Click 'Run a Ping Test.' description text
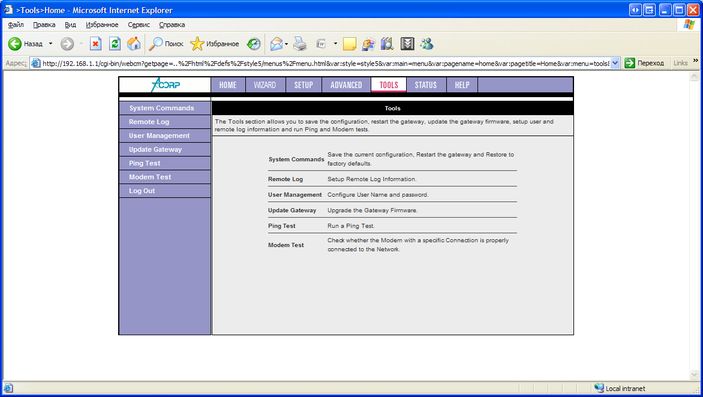 (x=351, y=226)
